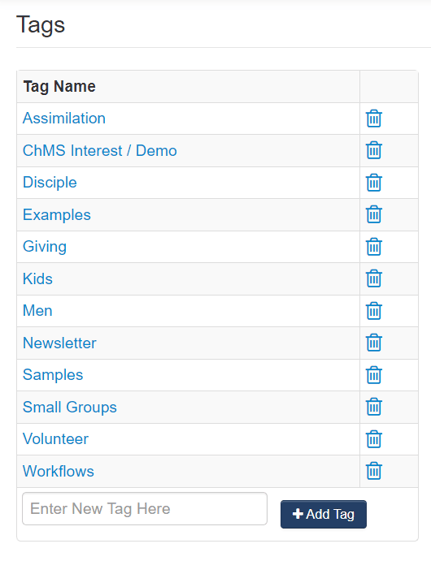Click the trash icon for Volunteer
The image size is (431, 561).
tap(374, 439)
